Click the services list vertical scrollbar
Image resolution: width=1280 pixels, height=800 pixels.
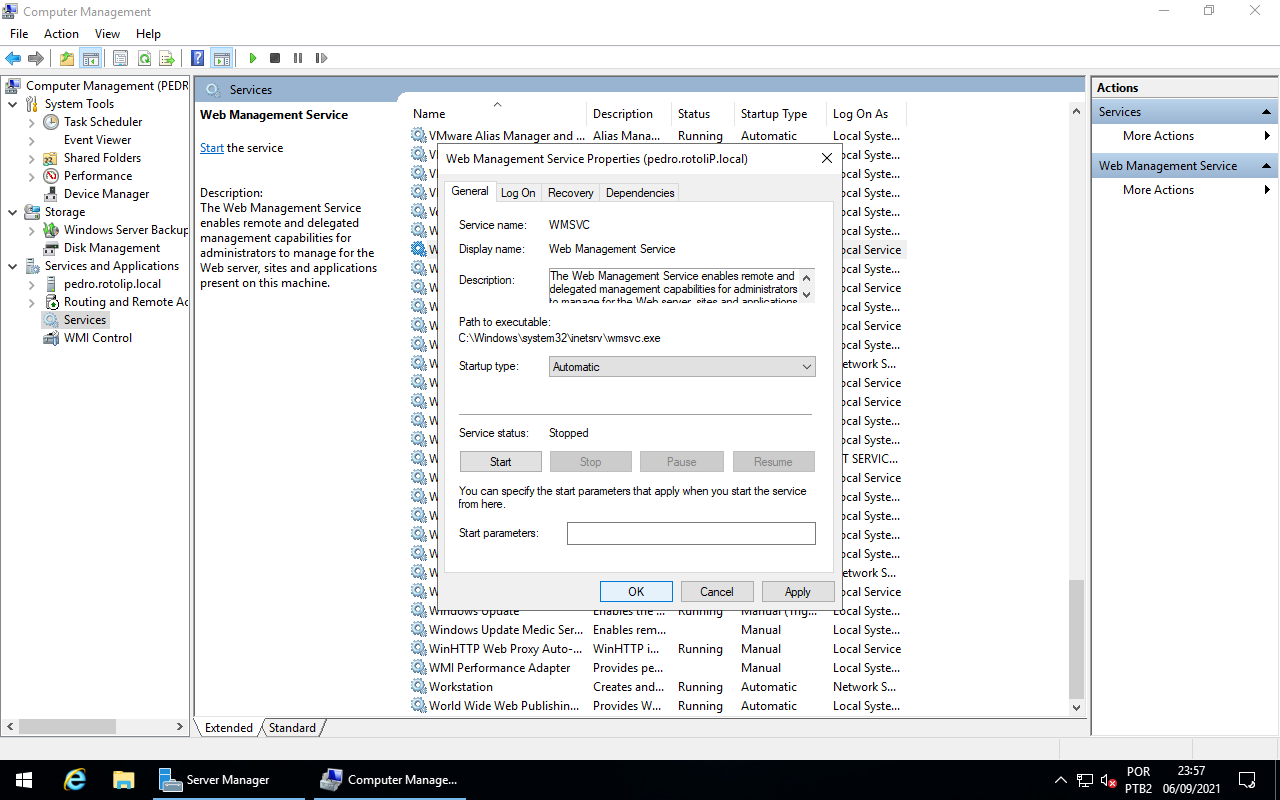tap(1076, 400)
